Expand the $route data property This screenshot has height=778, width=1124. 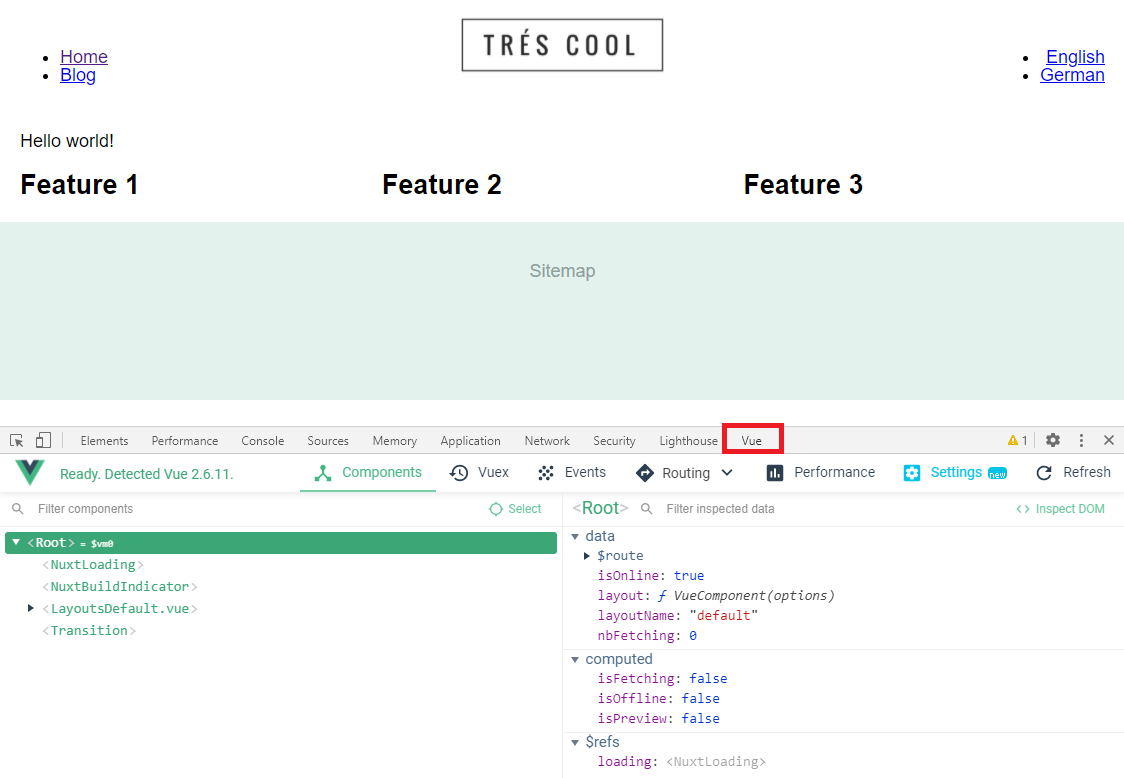click(x=587, y=555)
